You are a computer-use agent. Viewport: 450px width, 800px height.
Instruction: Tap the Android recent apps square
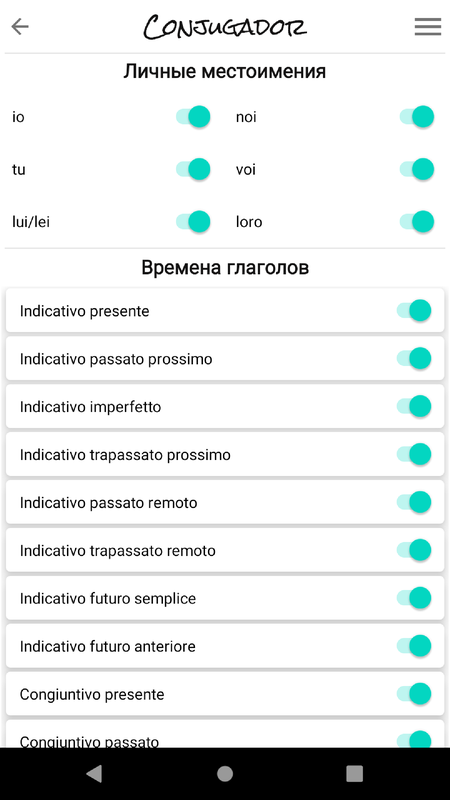354,773
